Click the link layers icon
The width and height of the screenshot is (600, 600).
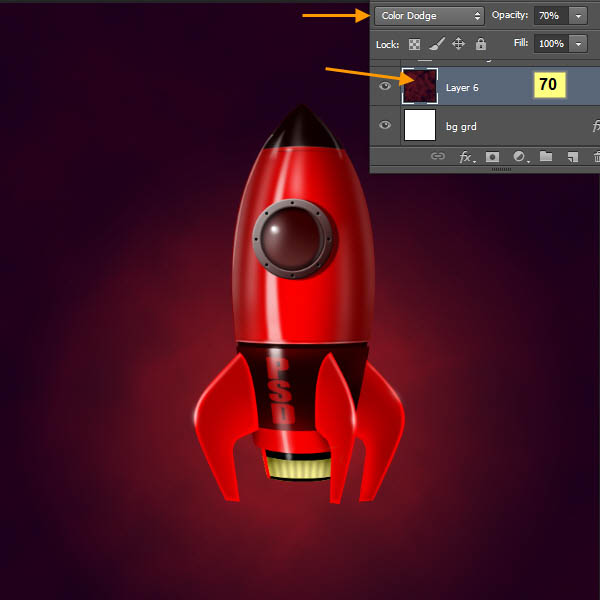point(437,157)
